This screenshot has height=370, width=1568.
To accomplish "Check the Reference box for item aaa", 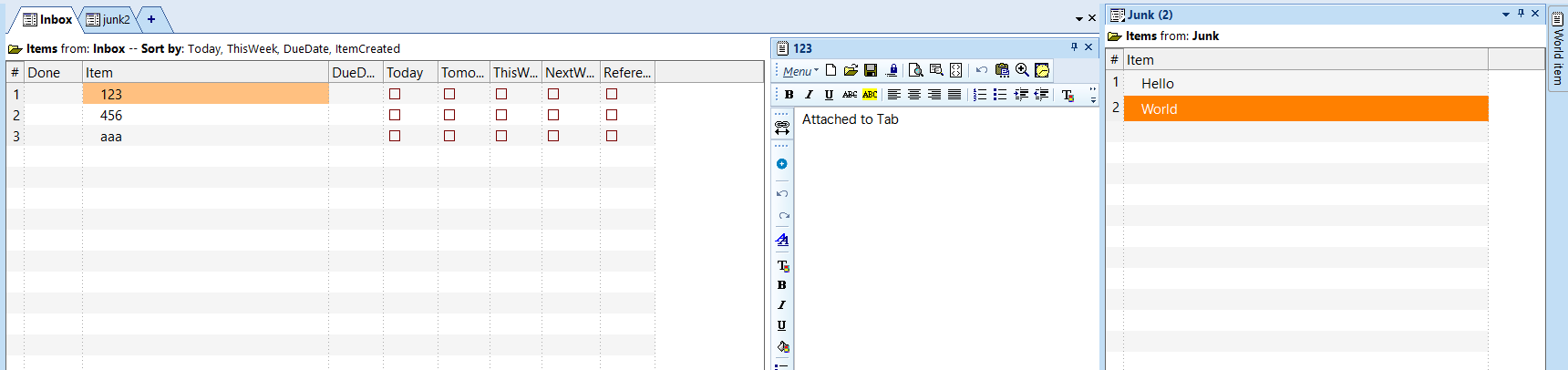I will click(612, 136).
